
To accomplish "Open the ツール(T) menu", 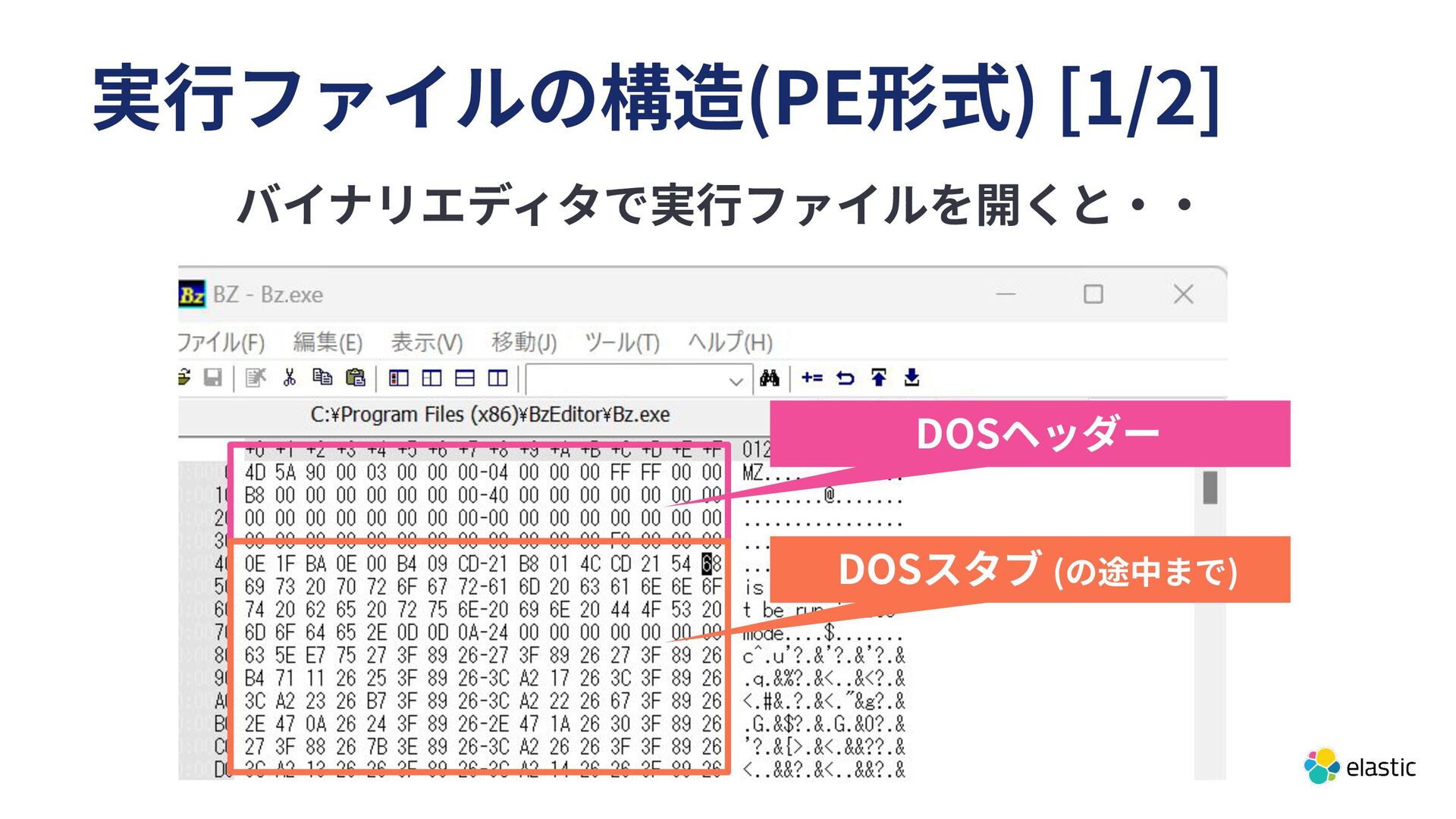I will coord(622,342).
